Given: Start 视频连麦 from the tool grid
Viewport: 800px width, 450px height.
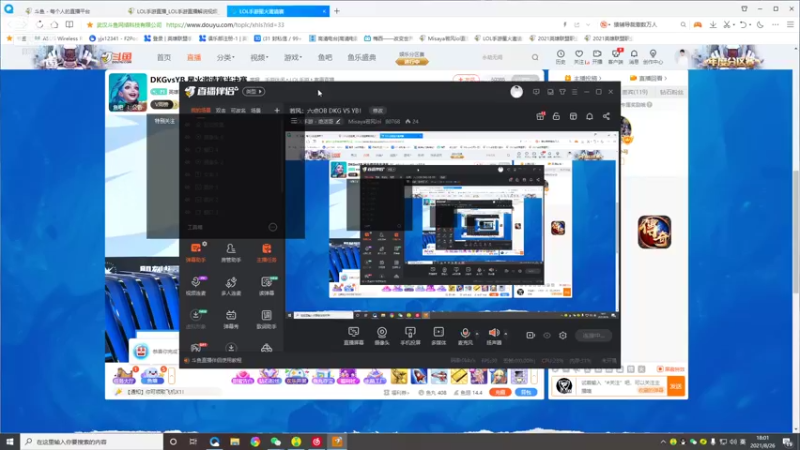Looking at the screenshot, I should (196, 286).
